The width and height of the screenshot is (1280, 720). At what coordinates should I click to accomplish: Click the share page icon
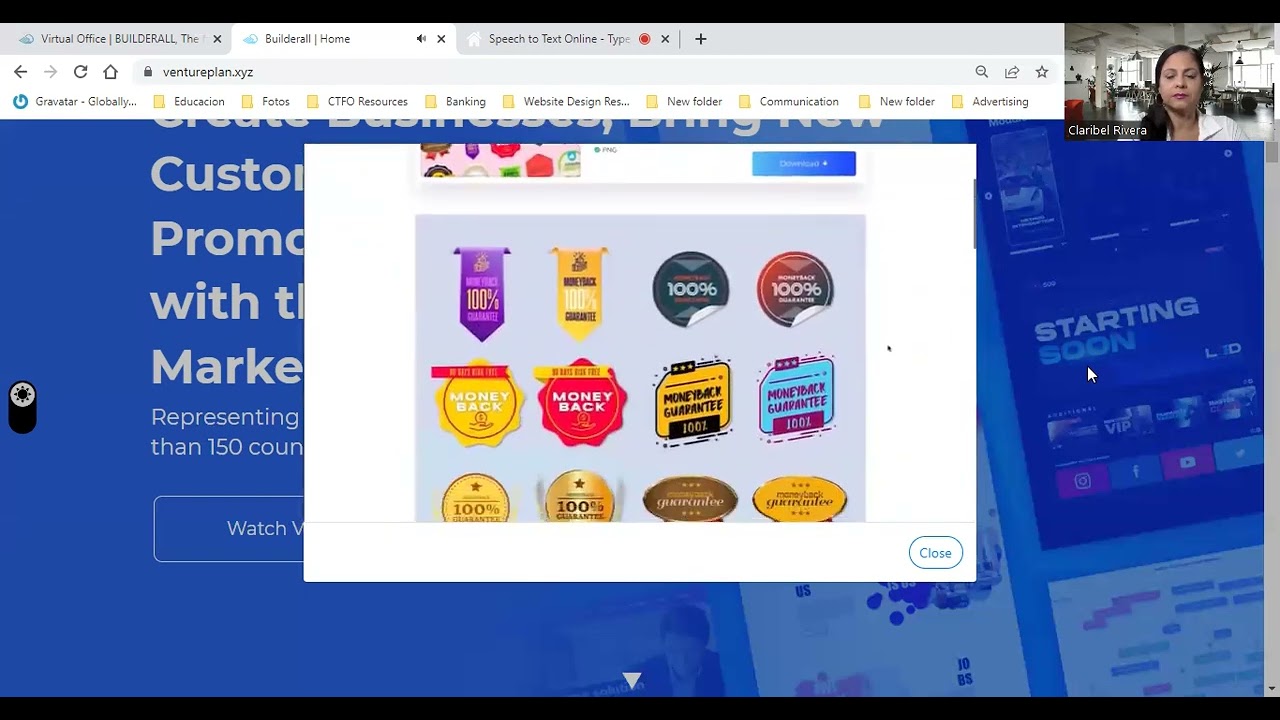click(x=1012, y=72)
